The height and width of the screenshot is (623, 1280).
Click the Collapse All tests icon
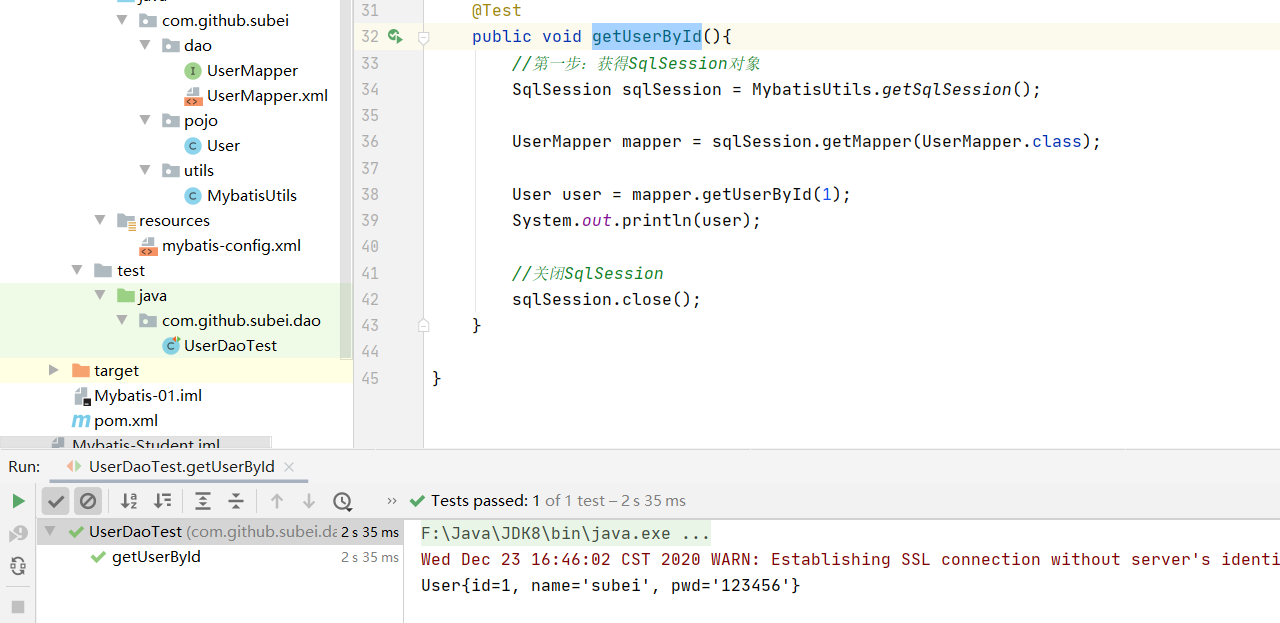click(x=236, y=501)
